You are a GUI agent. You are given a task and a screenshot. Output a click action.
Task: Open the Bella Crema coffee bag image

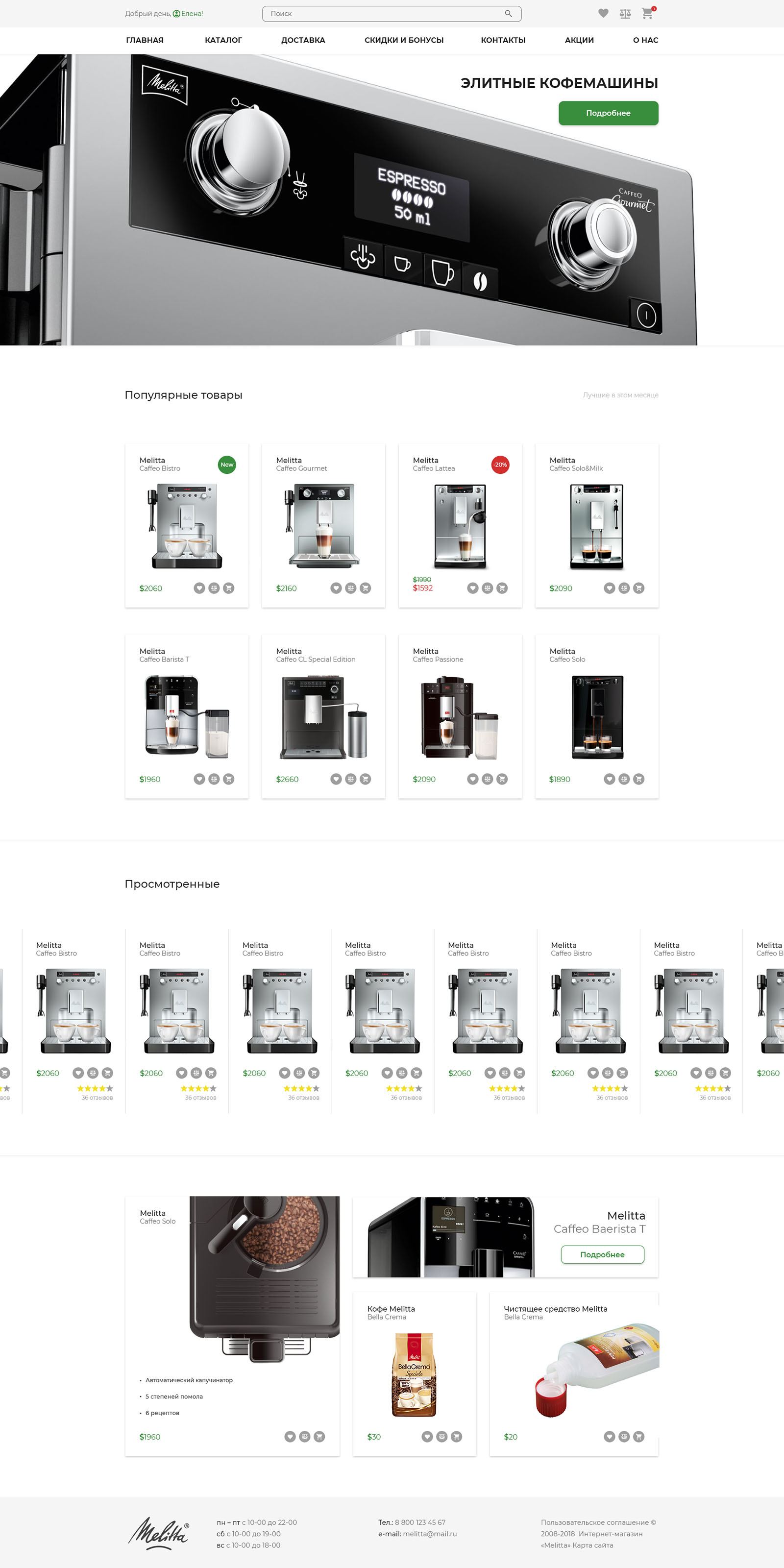[x=414, y=1374]
